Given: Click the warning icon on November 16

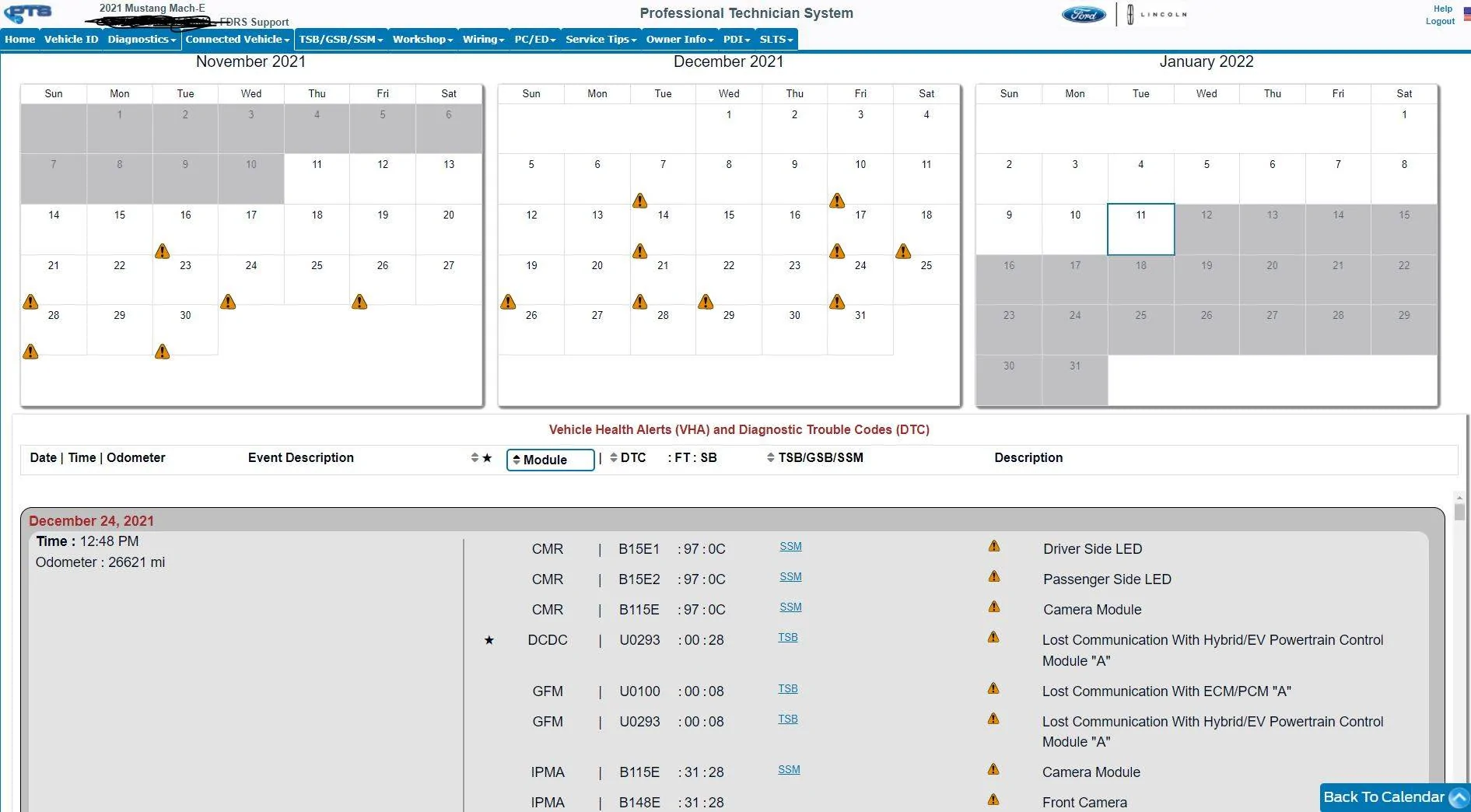Looking at the screenshot, I should click(x=162, y=251).
